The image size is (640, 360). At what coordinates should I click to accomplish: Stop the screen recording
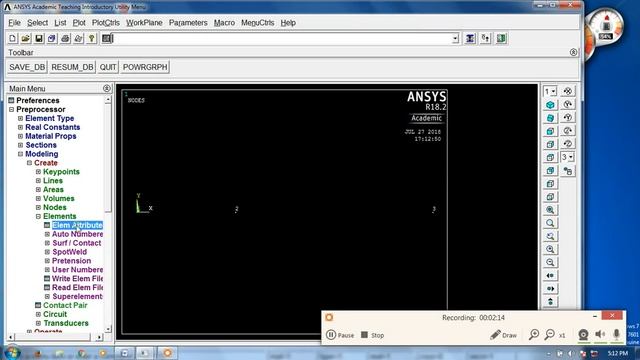pyautogui.click(x=373, y=335)
